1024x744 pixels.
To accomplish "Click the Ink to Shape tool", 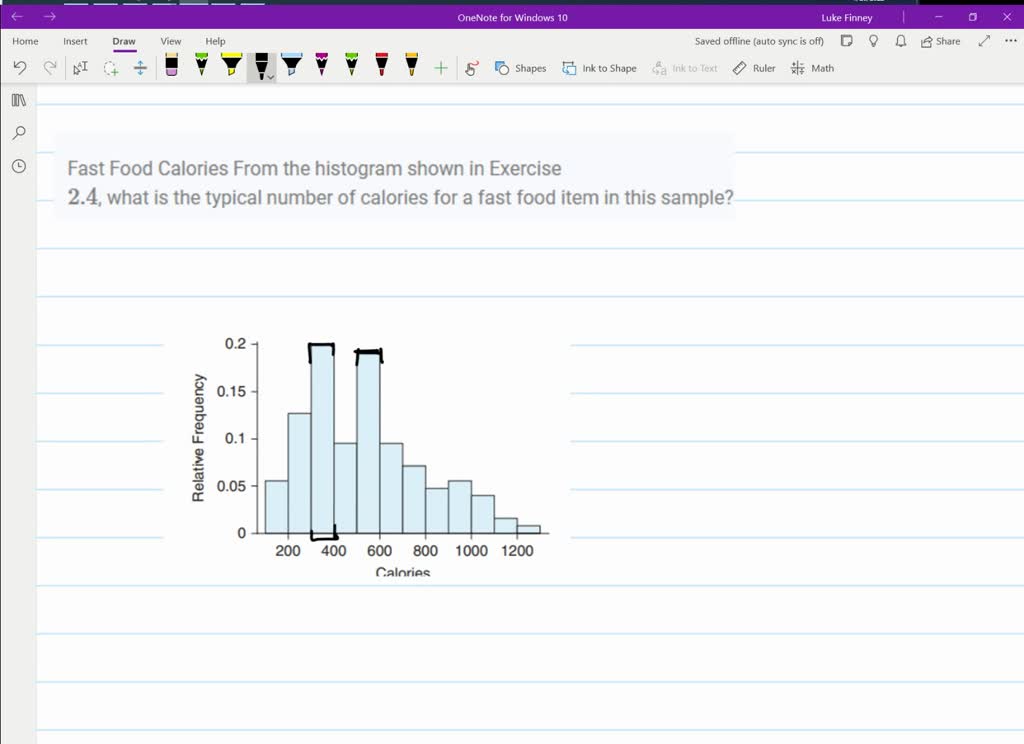I will pos(599,68).
